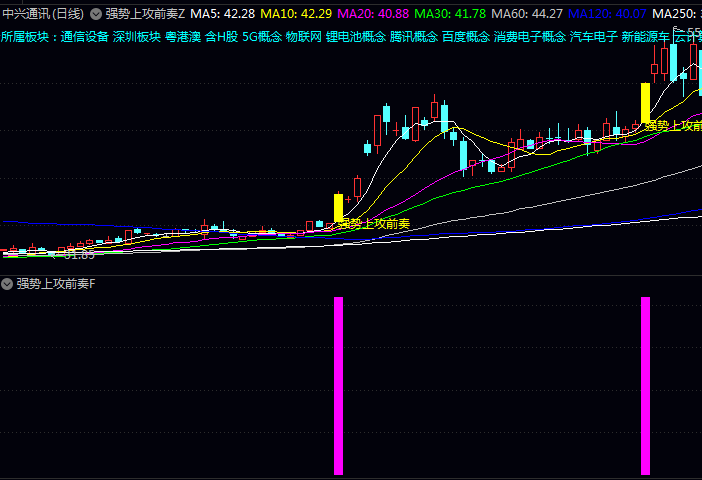Open the 5G概念 sector link
The height and width of the screenshot is (480, 702).
point(262,36)
